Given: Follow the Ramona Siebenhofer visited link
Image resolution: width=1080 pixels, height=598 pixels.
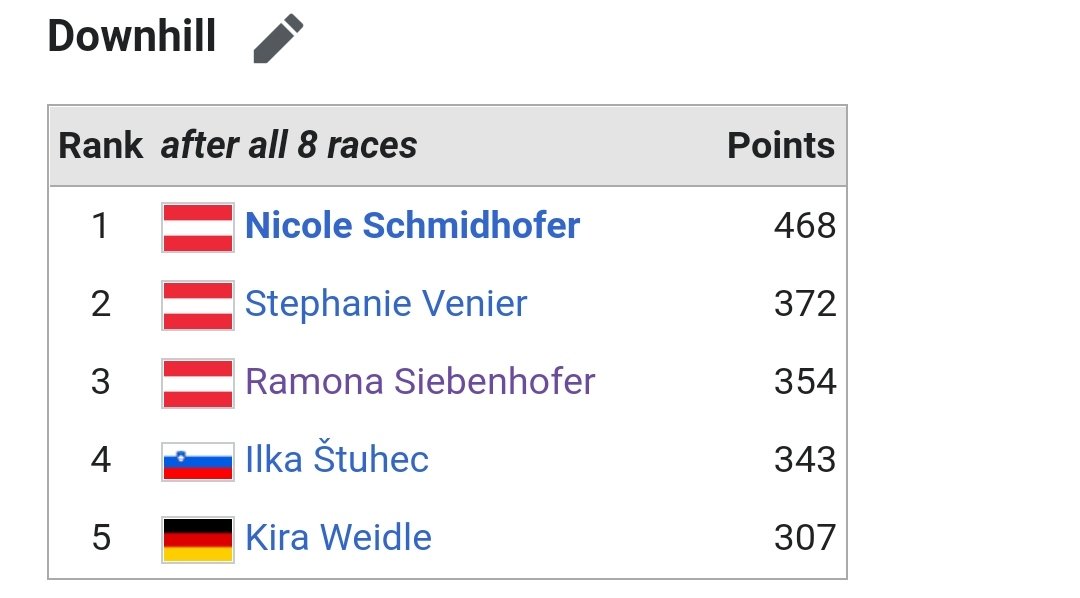Looking at the screenshot, I should pos(420,381).
